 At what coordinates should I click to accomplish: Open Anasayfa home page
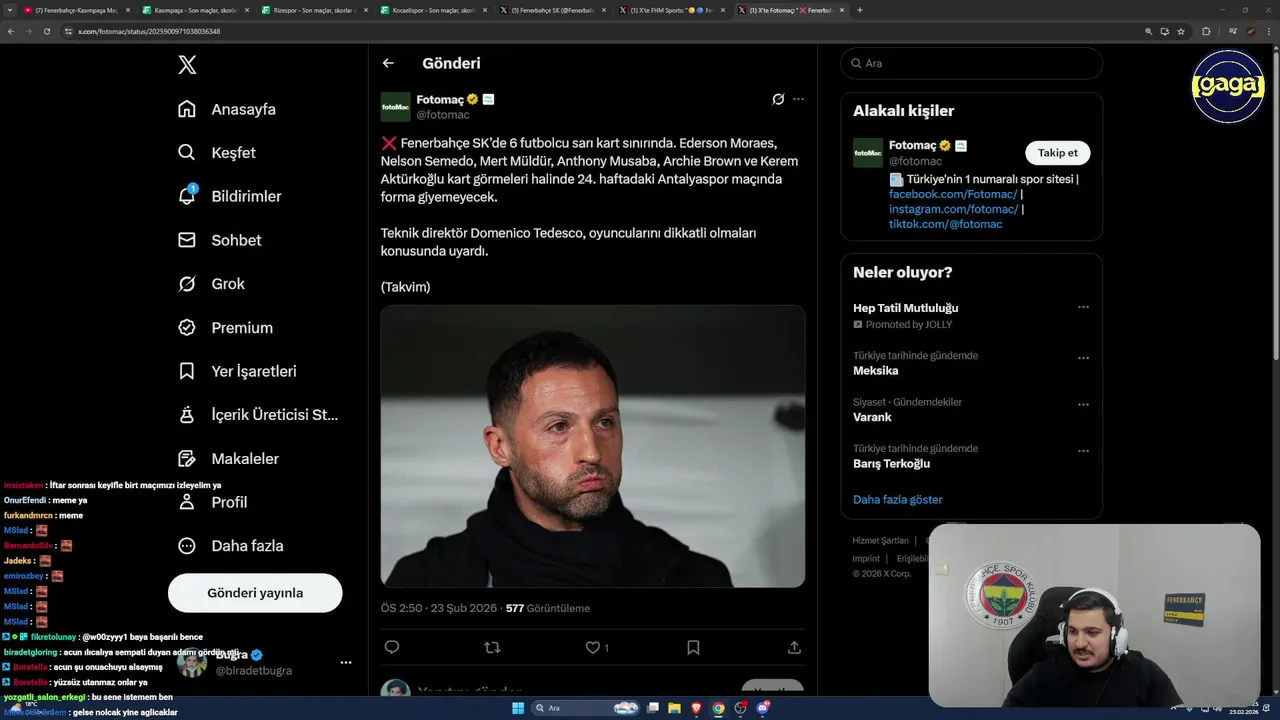226,109
